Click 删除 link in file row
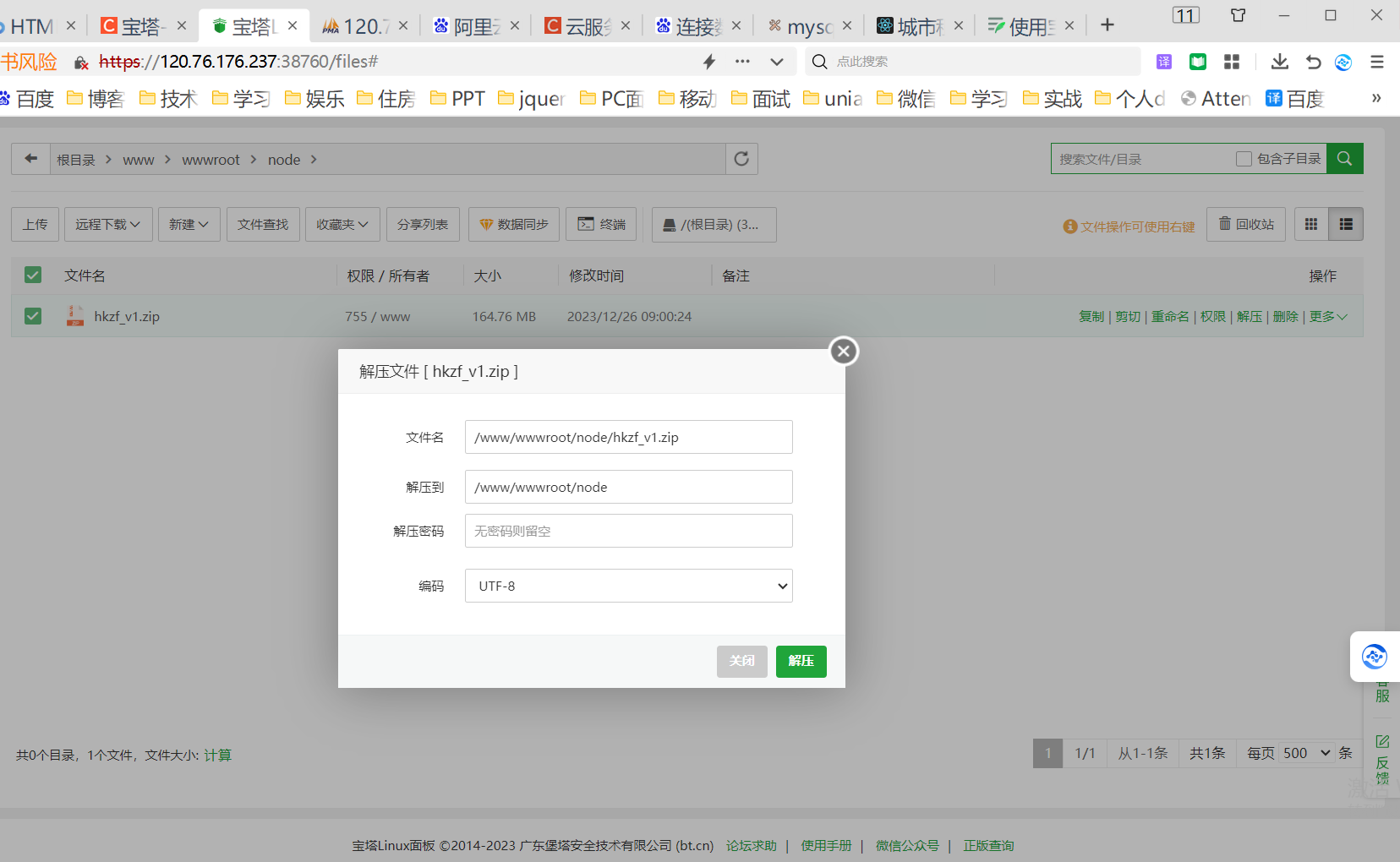The height and width of the screenshot is (862, 1400). (x=1285, y=316)
